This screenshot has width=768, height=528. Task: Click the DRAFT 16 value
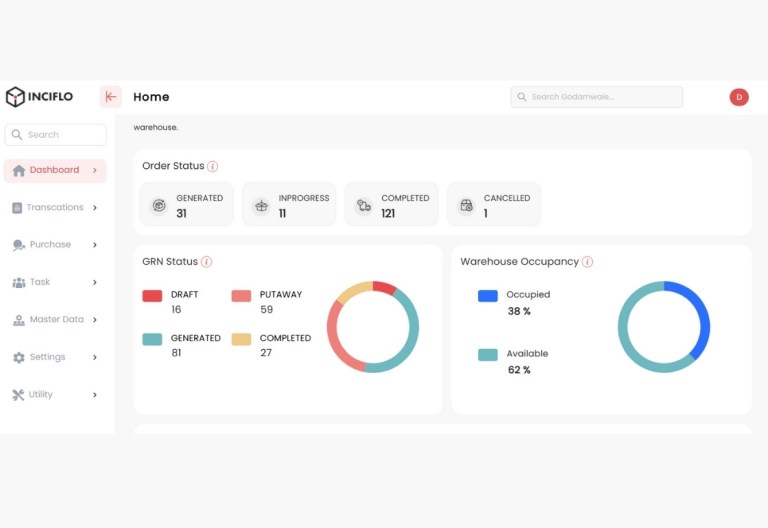click(x=176, y=310)
